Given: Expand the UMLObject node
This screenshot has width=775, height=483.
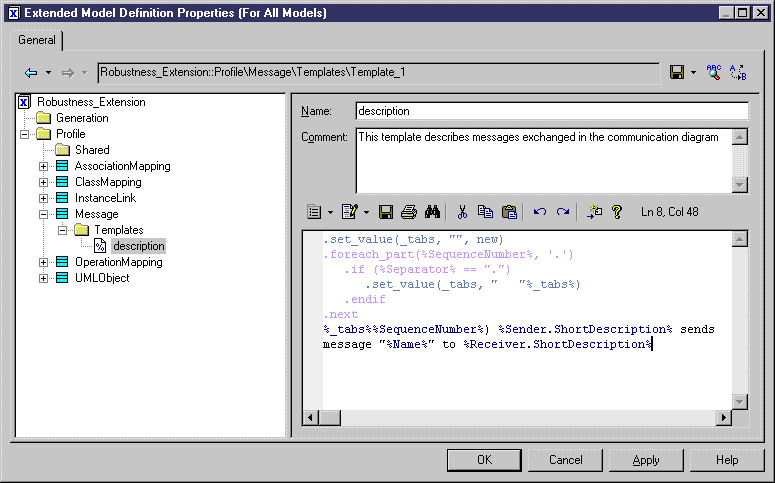Looking at the screenshot, I should point(43,278).
